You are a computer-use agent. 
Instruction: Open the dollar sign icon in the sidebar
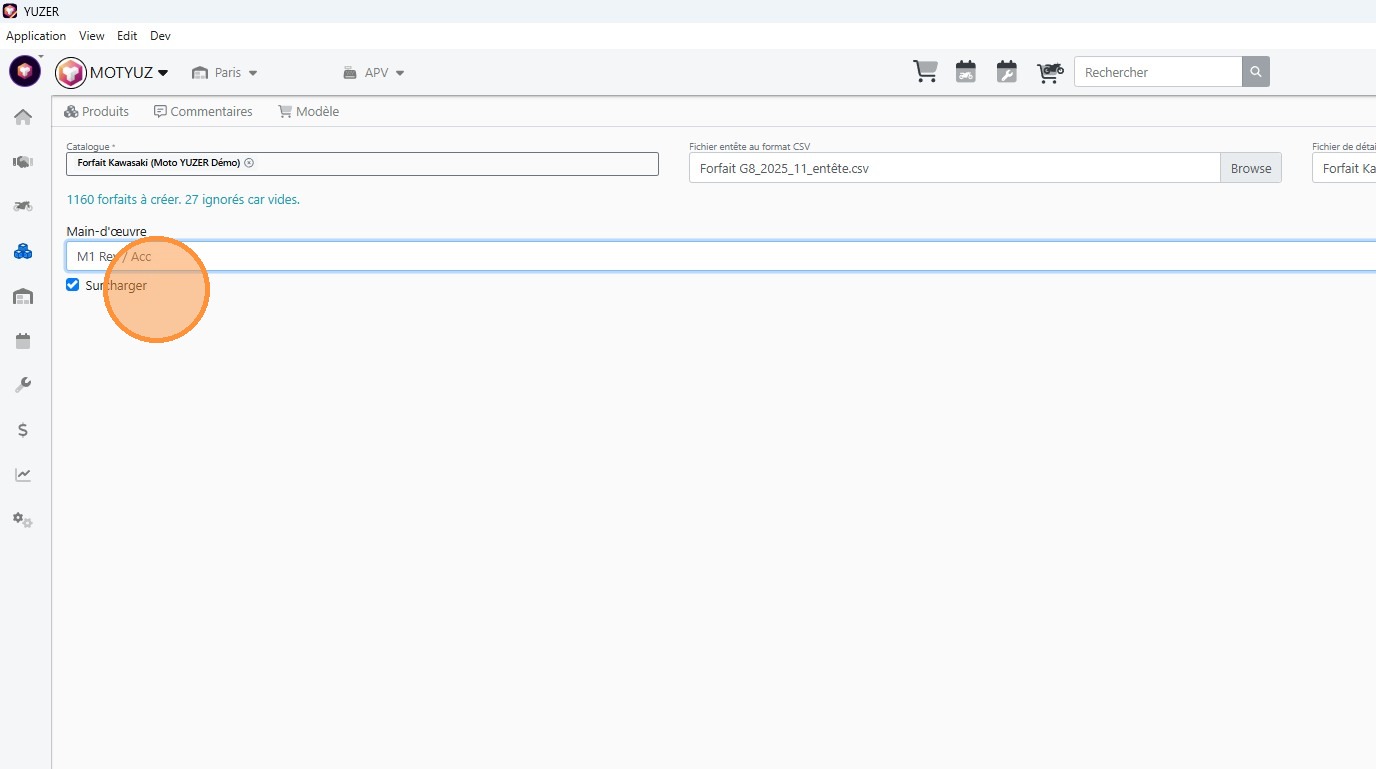tap(23, 430)
